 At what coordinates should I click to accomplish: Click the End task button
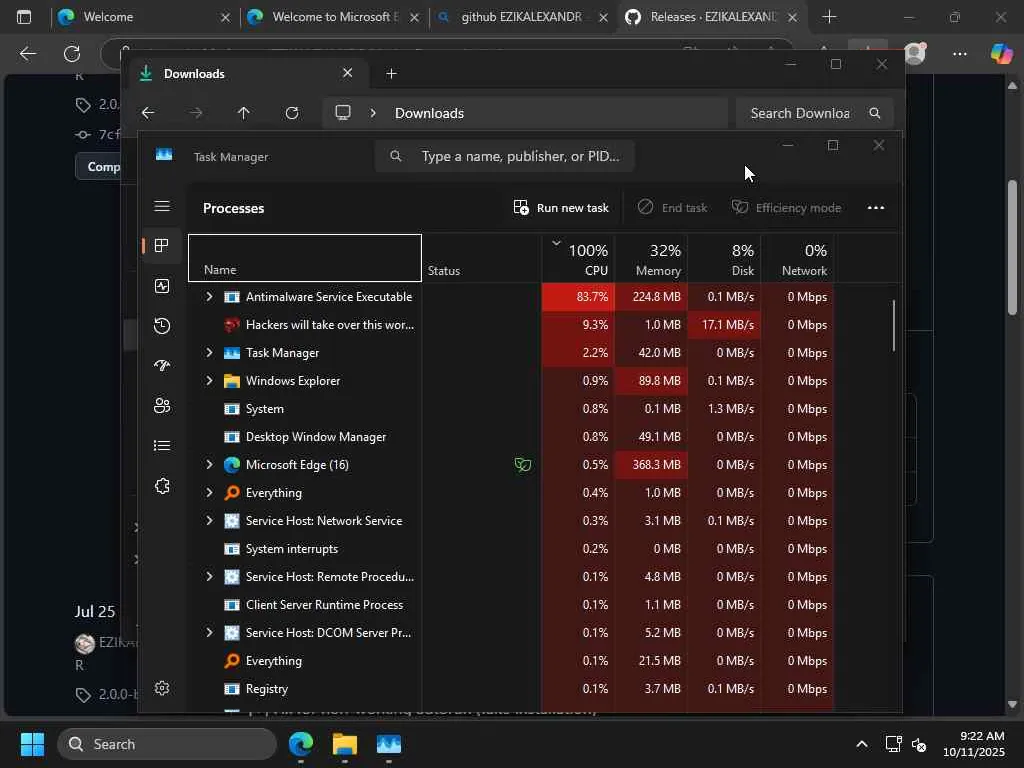coord(673,208)
